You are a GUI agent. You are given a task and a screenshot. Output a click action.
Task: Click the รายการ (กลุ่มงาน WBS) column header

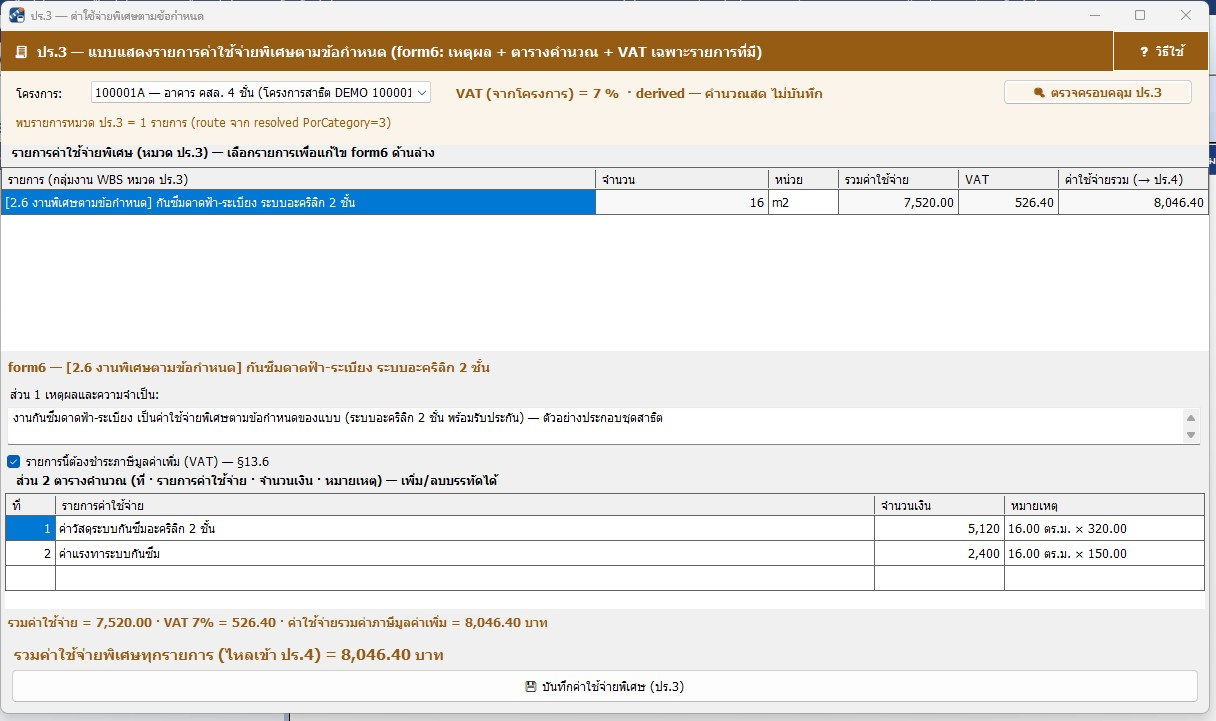pos(299,180)
